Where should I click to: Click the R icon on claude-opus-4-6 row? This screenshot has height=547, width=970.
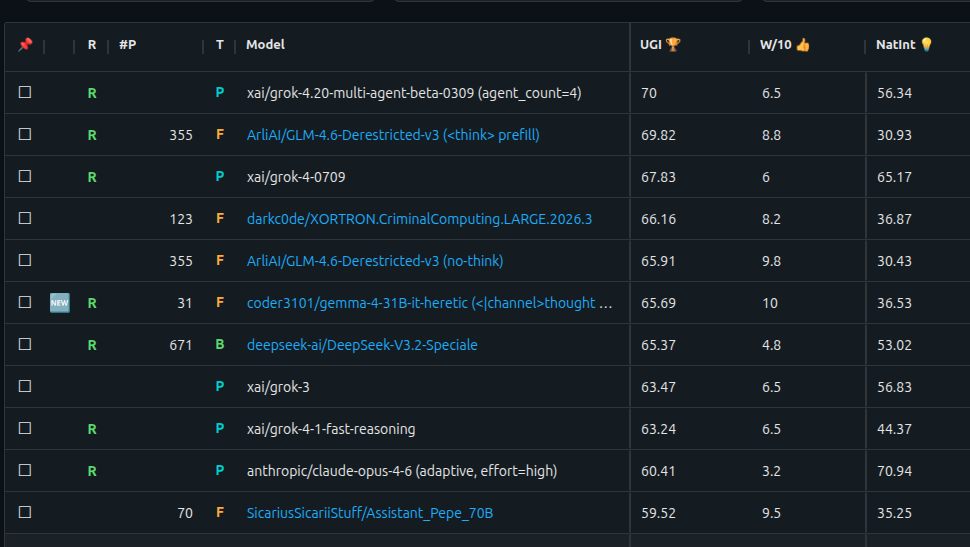point(92,471)
